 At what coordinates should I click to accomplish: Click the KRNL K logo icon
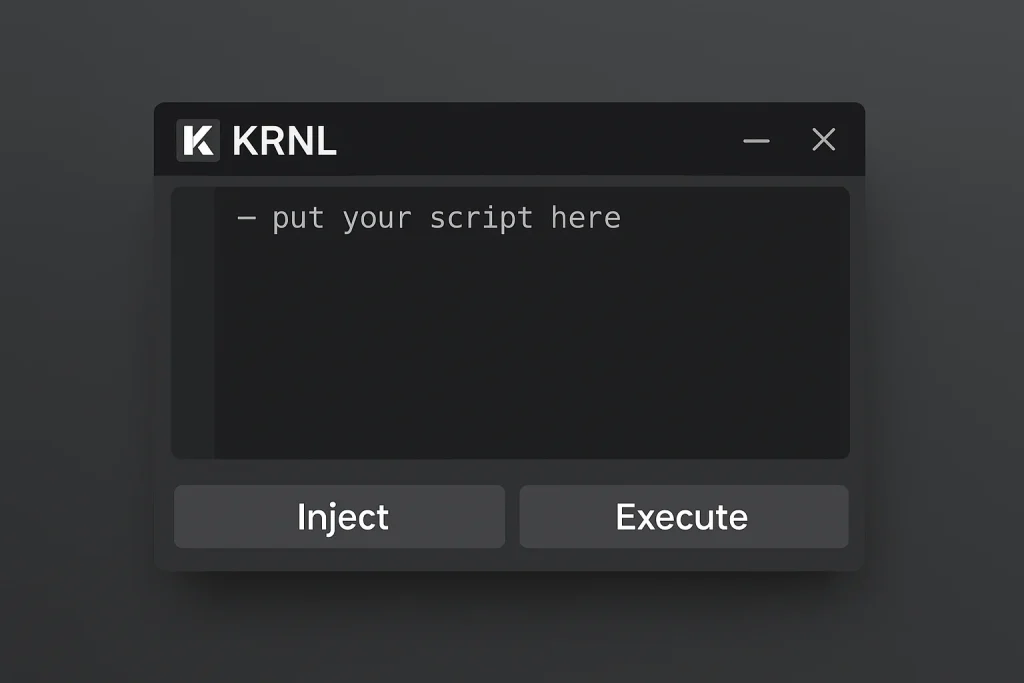pos(197,140)
